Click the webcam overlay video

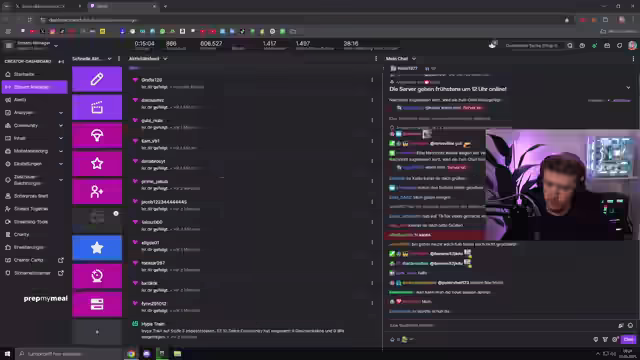562,185
